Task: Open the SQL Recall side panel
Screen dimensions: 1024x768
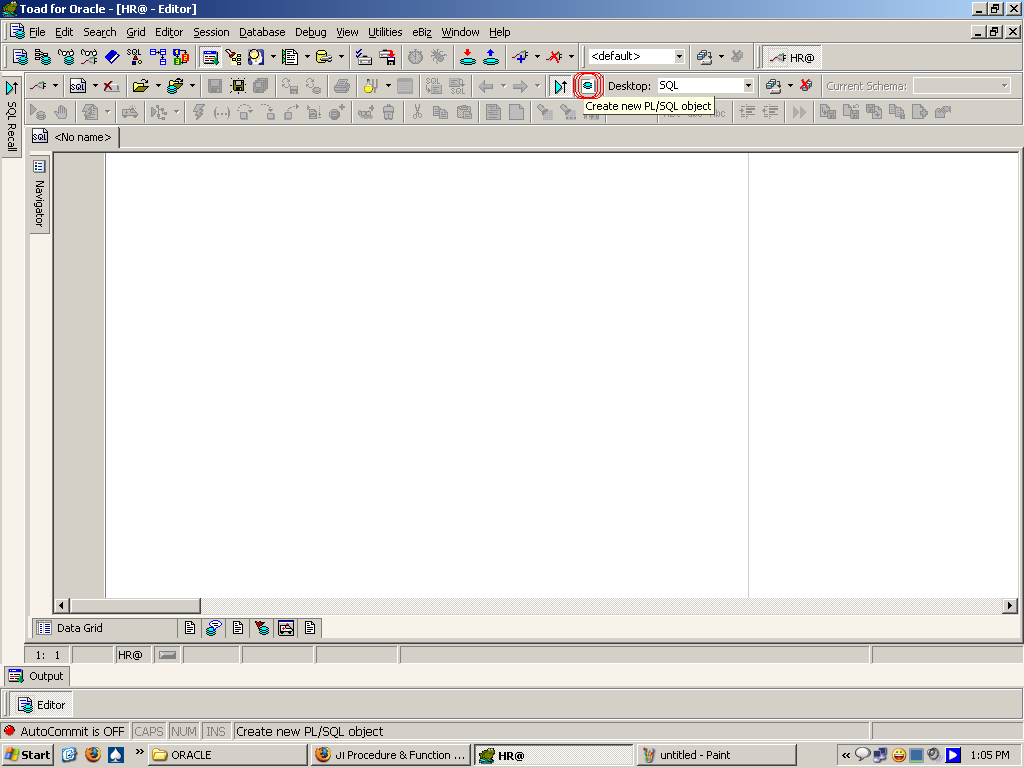Action: 12,118
